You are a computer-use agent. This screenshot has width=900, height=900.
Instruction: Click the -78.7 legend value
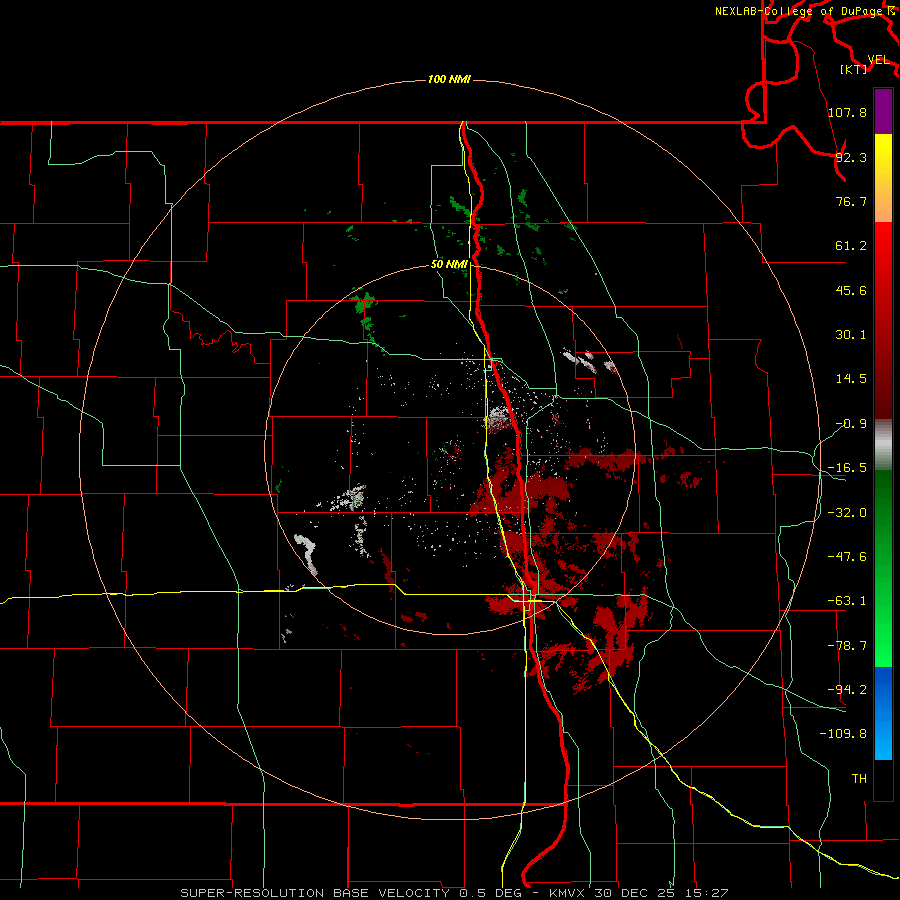coord(847,646)
